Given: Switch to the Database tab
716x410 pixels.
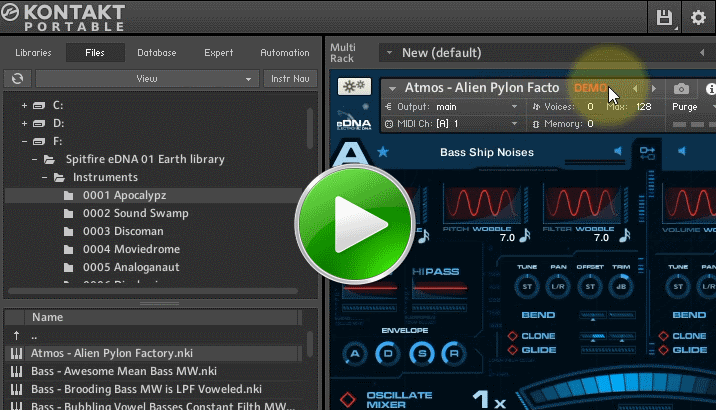Looking at the screenshot, I should click(156, 53).
